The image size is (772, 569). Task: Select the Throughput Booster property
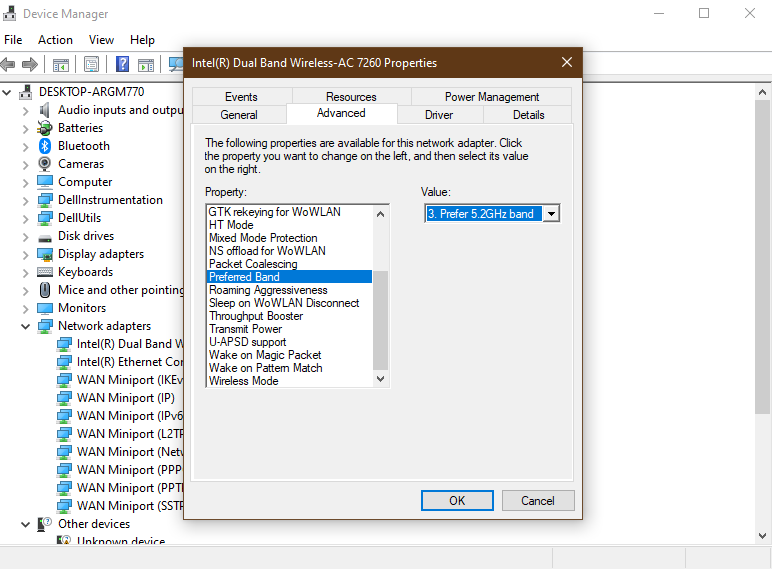click(x=290, y=316)
